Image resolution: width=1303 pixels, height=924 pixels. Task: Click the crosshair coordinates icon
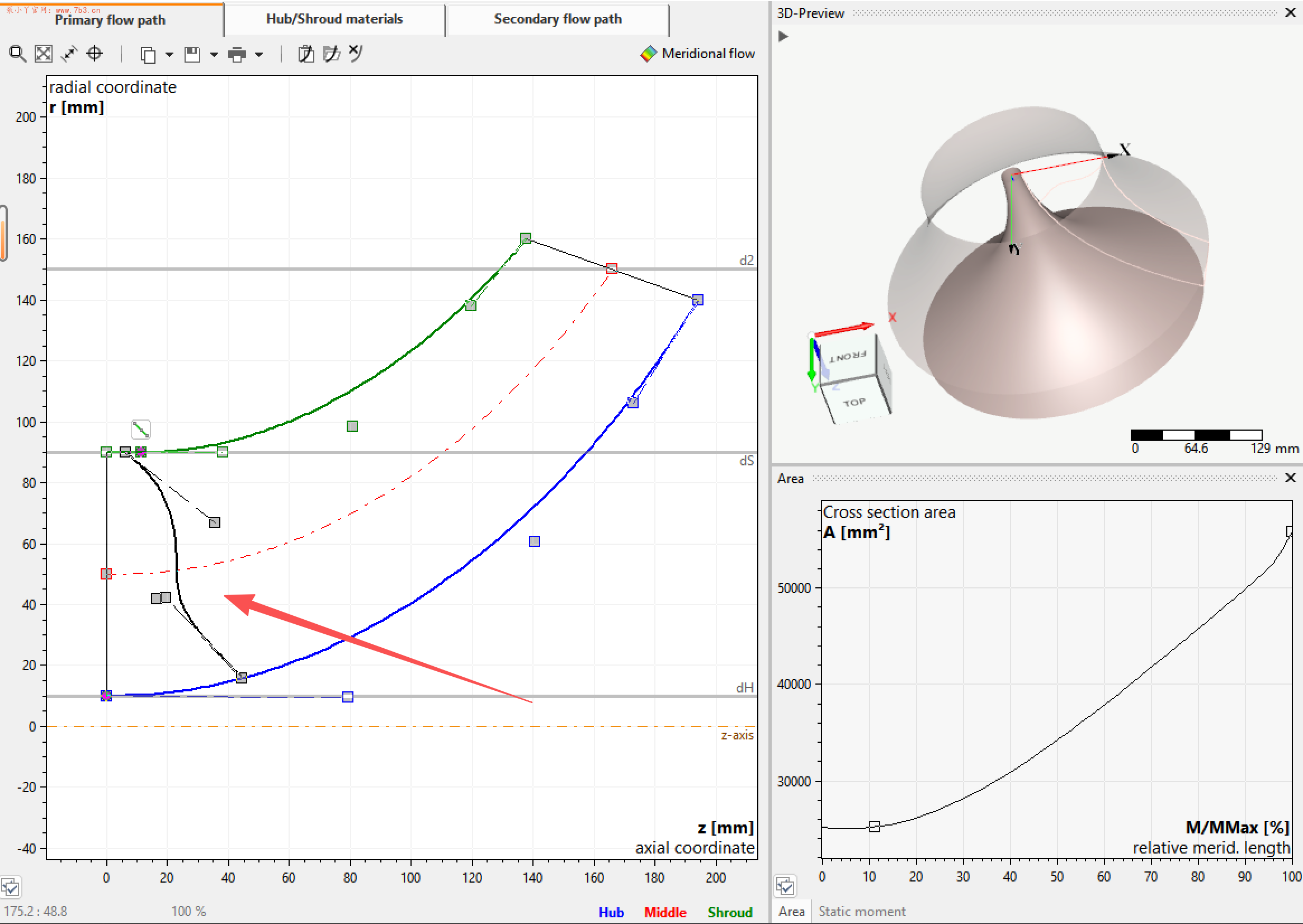[95, 54]
